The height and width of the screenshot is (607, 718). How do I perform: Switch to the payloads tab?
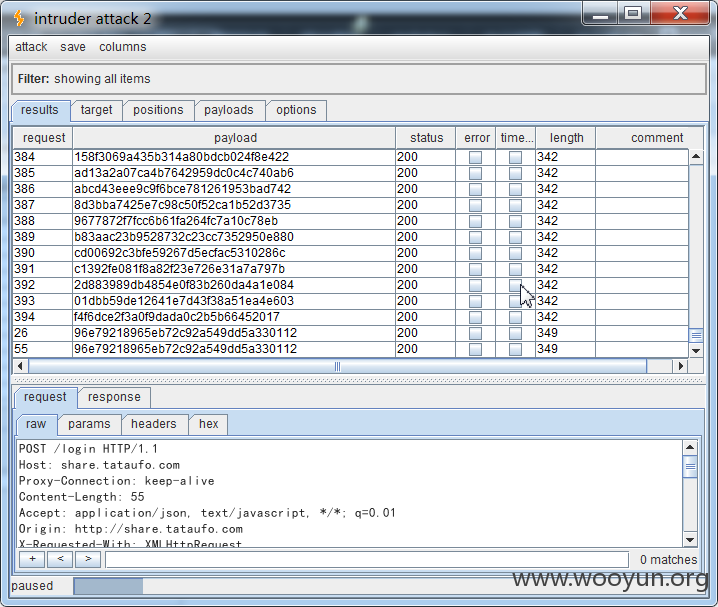tap(228, 110)
